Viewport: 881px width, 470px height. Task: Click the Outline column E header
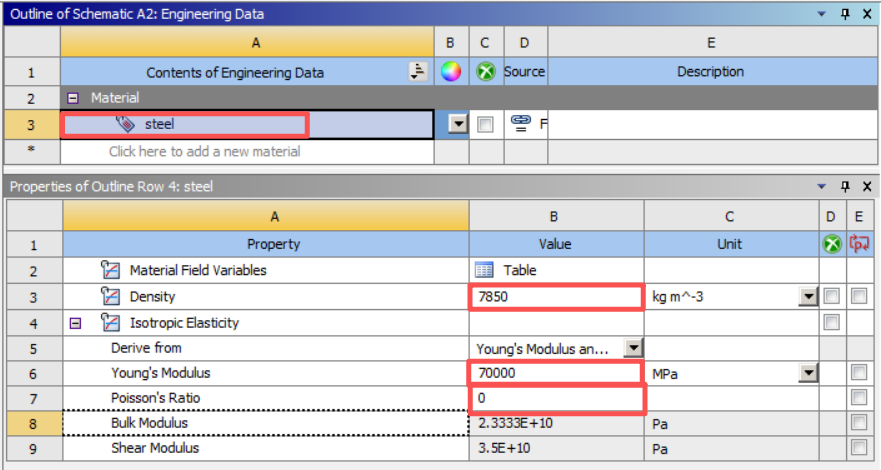(711, 43)
